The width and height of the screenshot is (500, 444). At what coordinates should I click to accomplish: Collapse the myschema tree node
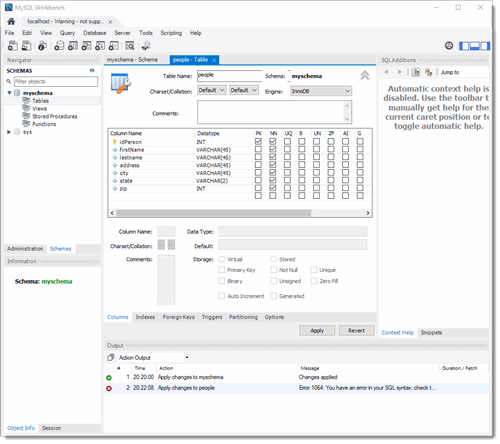[9, 93]
